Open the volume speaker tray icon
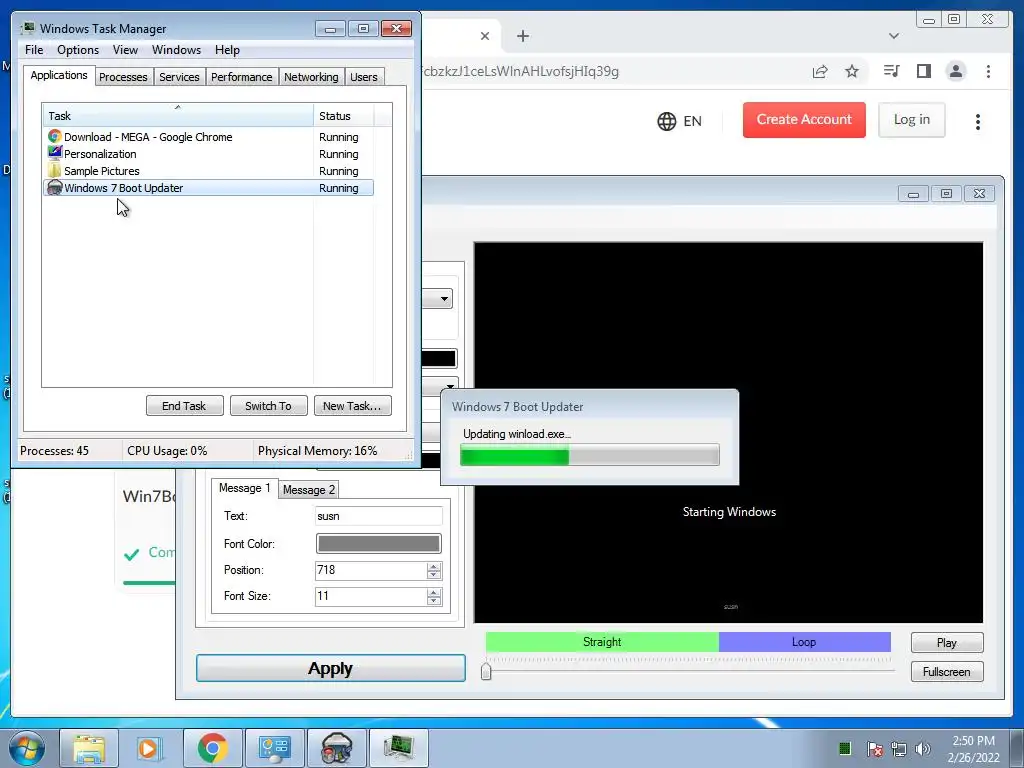The image size is (1024, 768). click(923, 749)
